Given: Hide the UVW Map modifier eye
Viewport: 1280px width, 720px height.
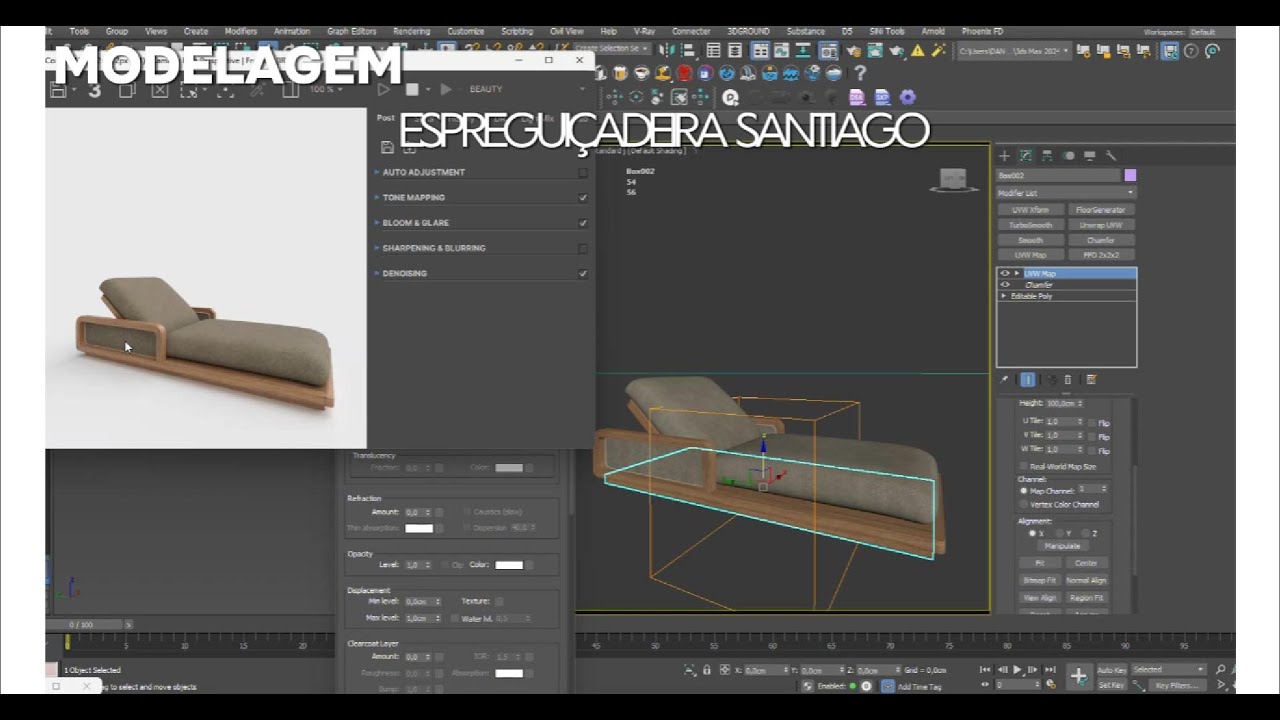Looking at the screenshot, I should pyautogui.click(x=1005, y=273).
